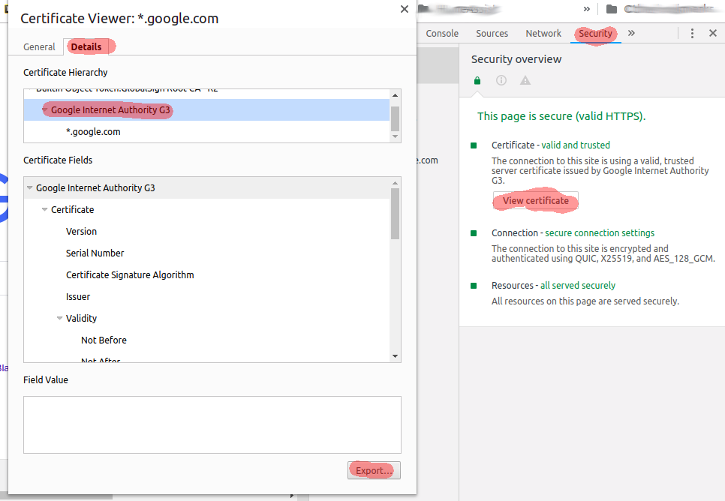The height and width of the screenshot is (501, 725).
Task: Select the Issuer field
Action: (78, 297)
